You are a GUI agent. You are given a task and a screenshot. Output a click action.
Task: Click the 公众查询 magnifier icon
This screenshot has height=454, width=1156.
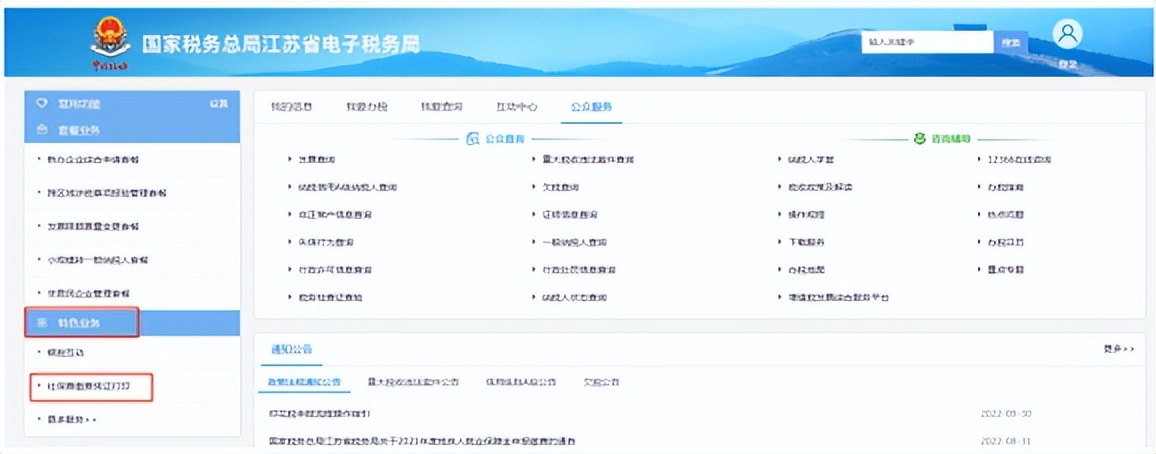[473, 139]
